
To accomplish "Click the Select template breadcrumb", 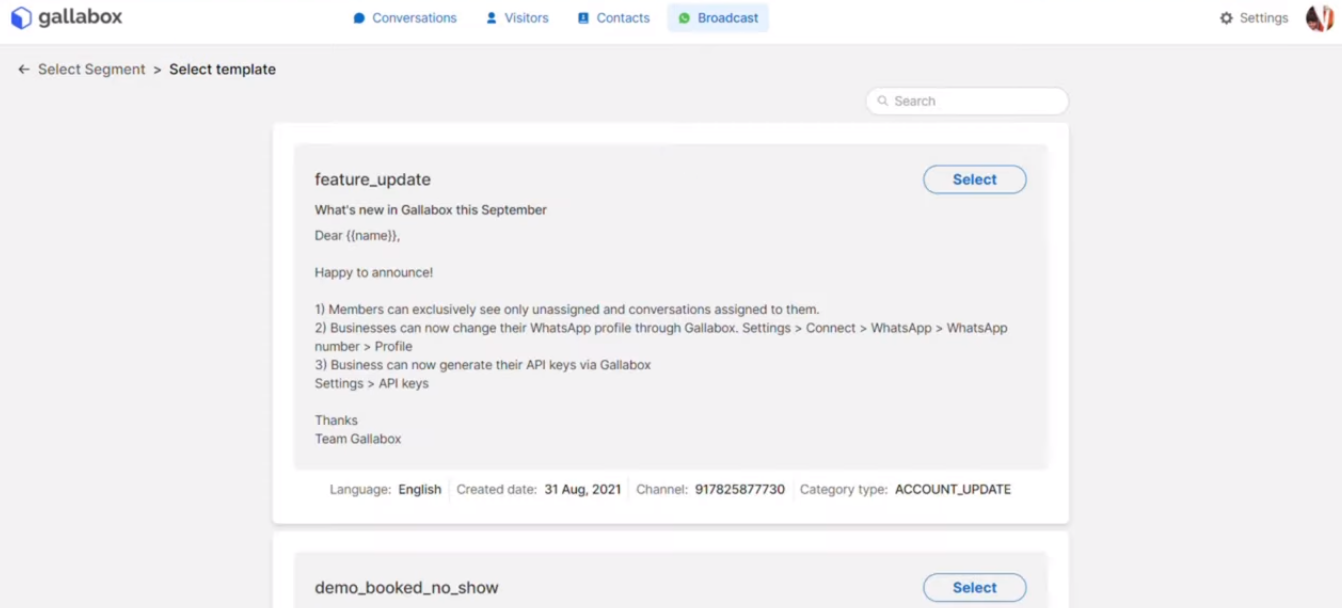I will coord(222,70).
